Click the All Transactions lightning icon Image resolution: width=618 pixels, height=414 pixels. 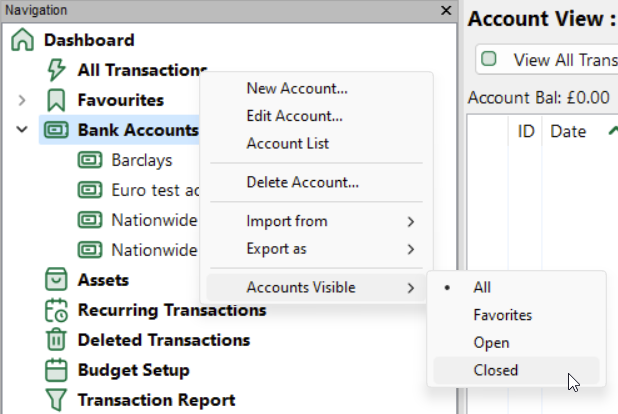[56, 70]
